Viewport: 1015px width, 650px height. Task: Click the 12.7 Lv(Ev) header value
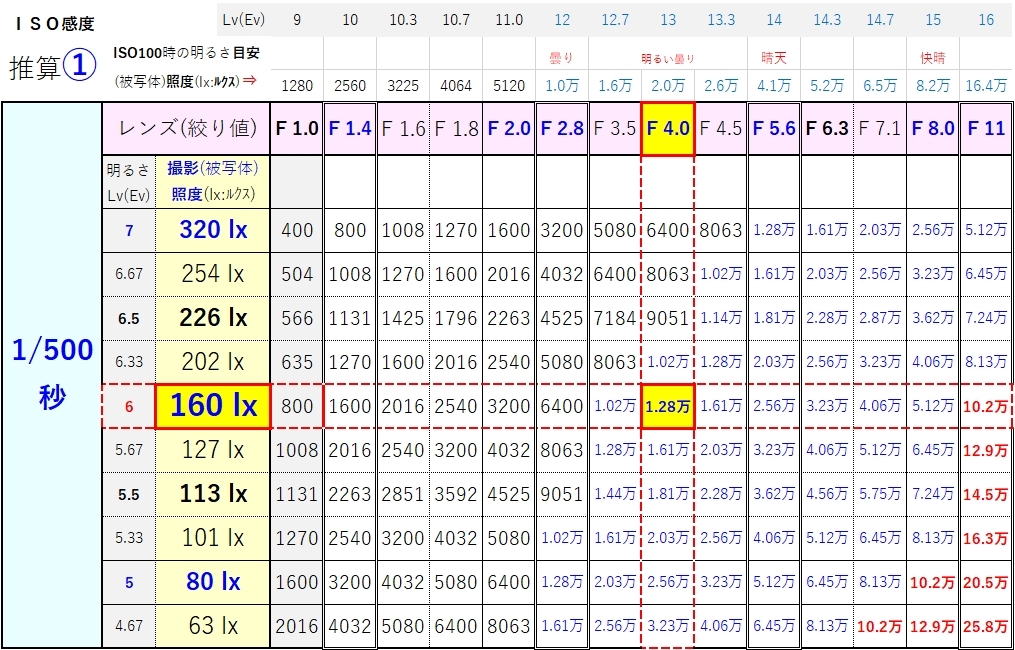coord(615,20)
